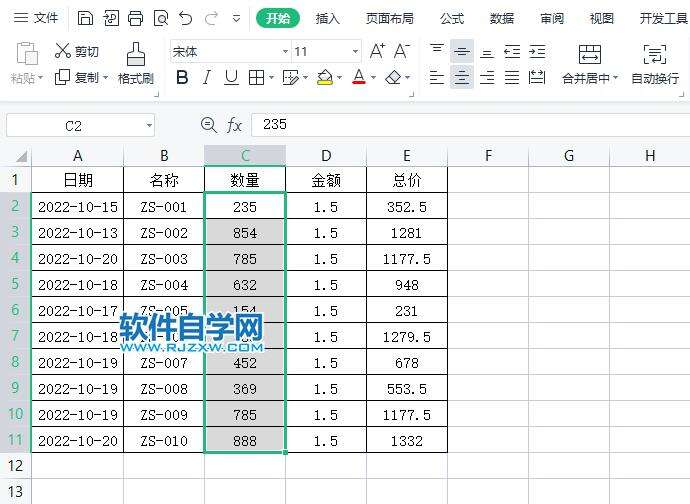Screen dimensions: 690x504
Task: Decrease font size with A- icon
Action: (401, 52)
